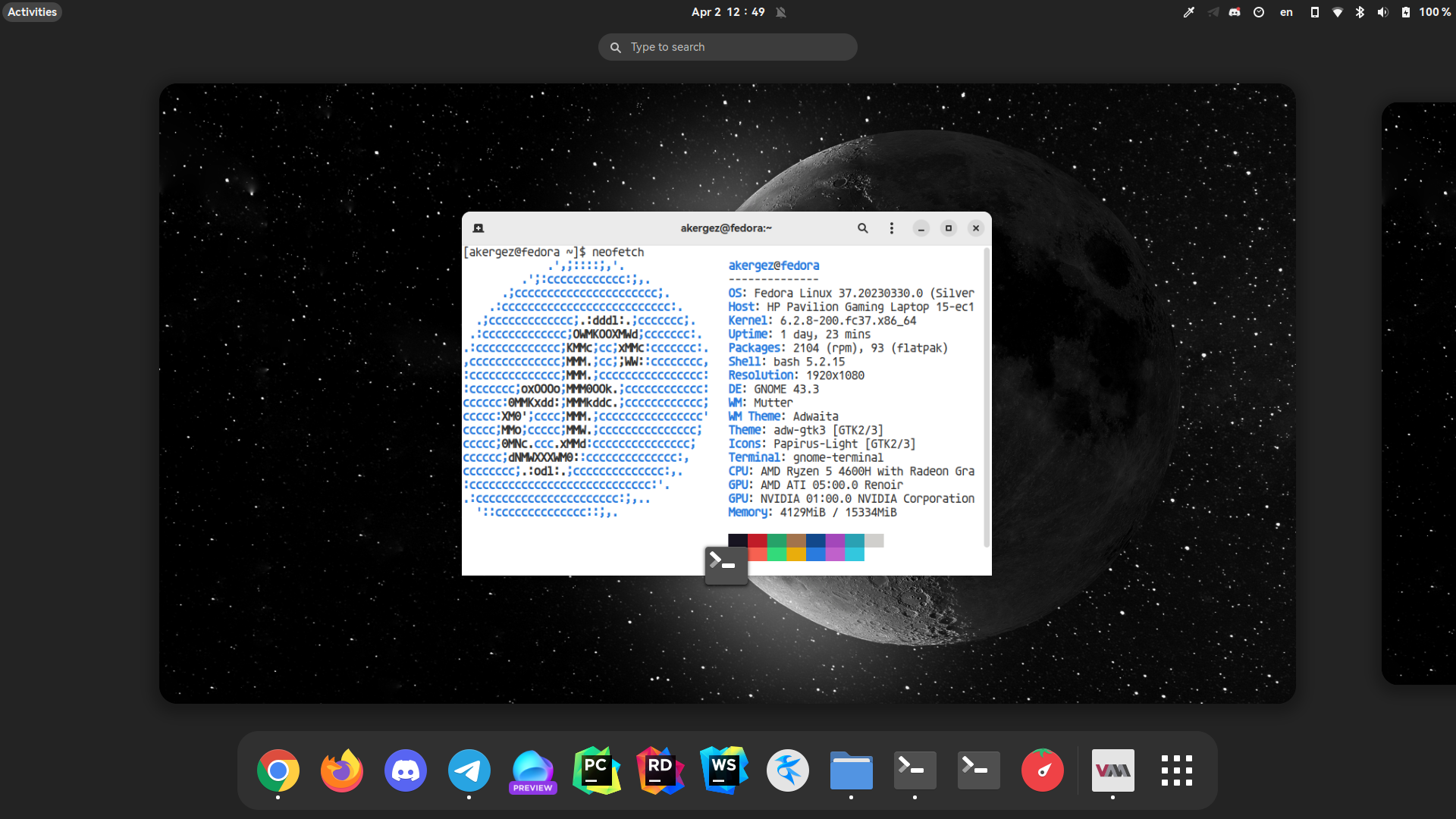Open the en keyboard layout menu
This screenshot has height=819, width=1456.
[x=1286, y=12]
